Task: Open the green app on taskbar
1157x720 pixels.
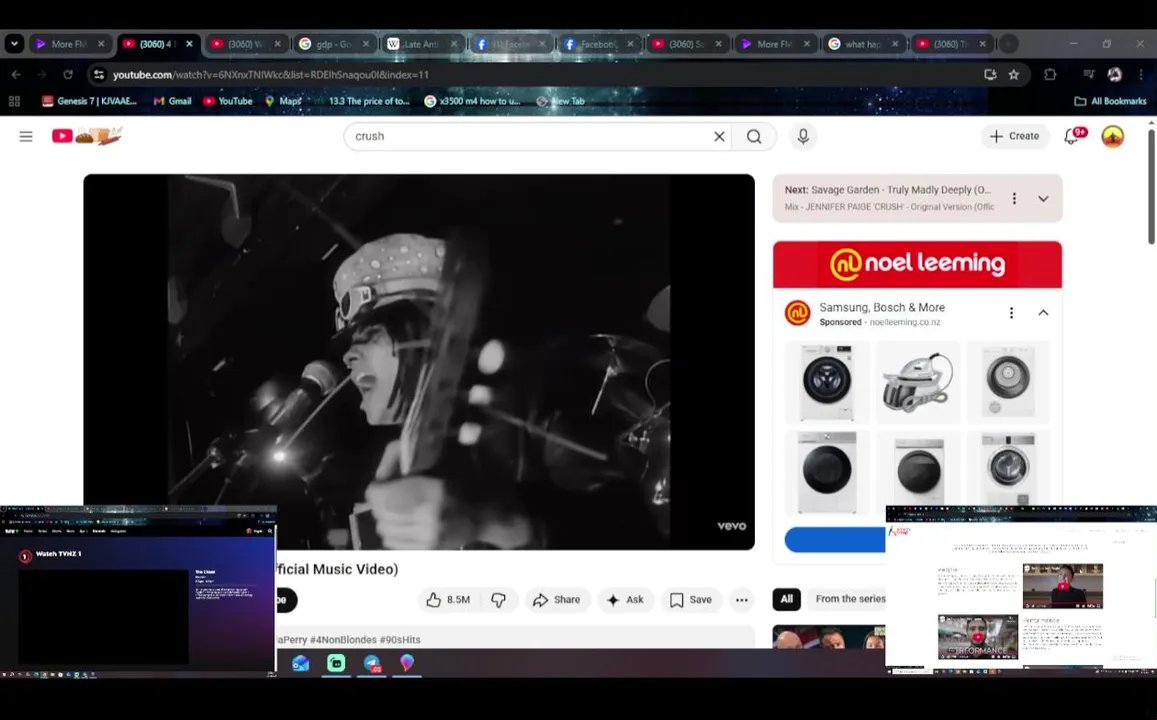Action: coord(336,663)
